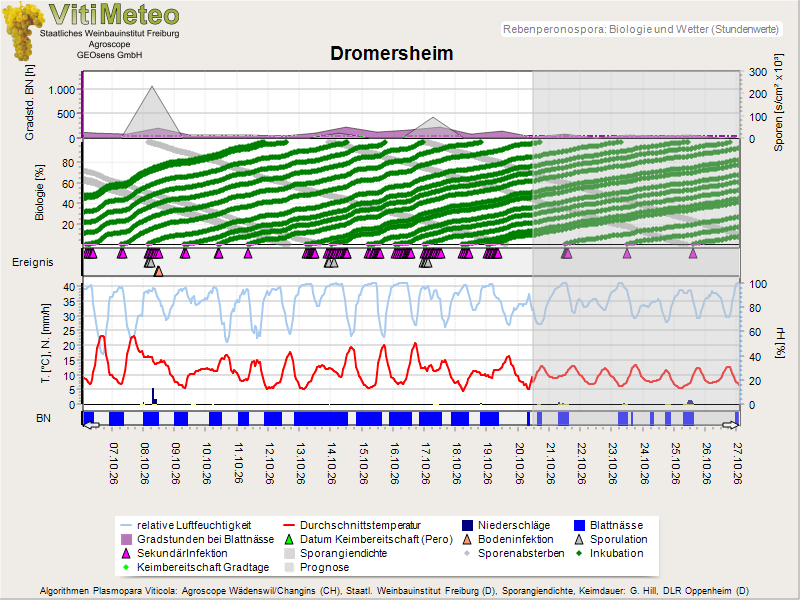Select the date label 14.10.26
This screenshot has height=600, width=800.
click(x=332, y=463)
